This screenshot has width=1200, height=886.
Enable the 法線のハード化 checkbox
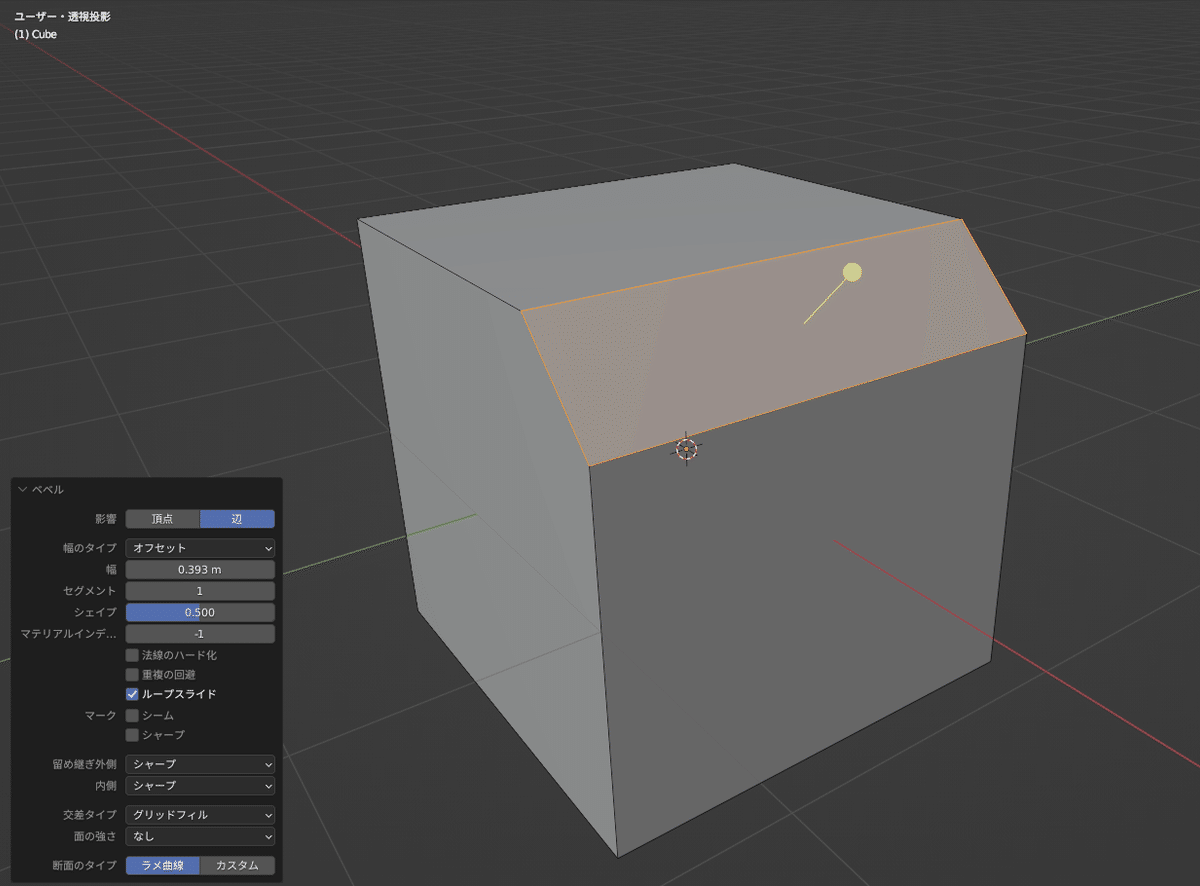[132, 655]
